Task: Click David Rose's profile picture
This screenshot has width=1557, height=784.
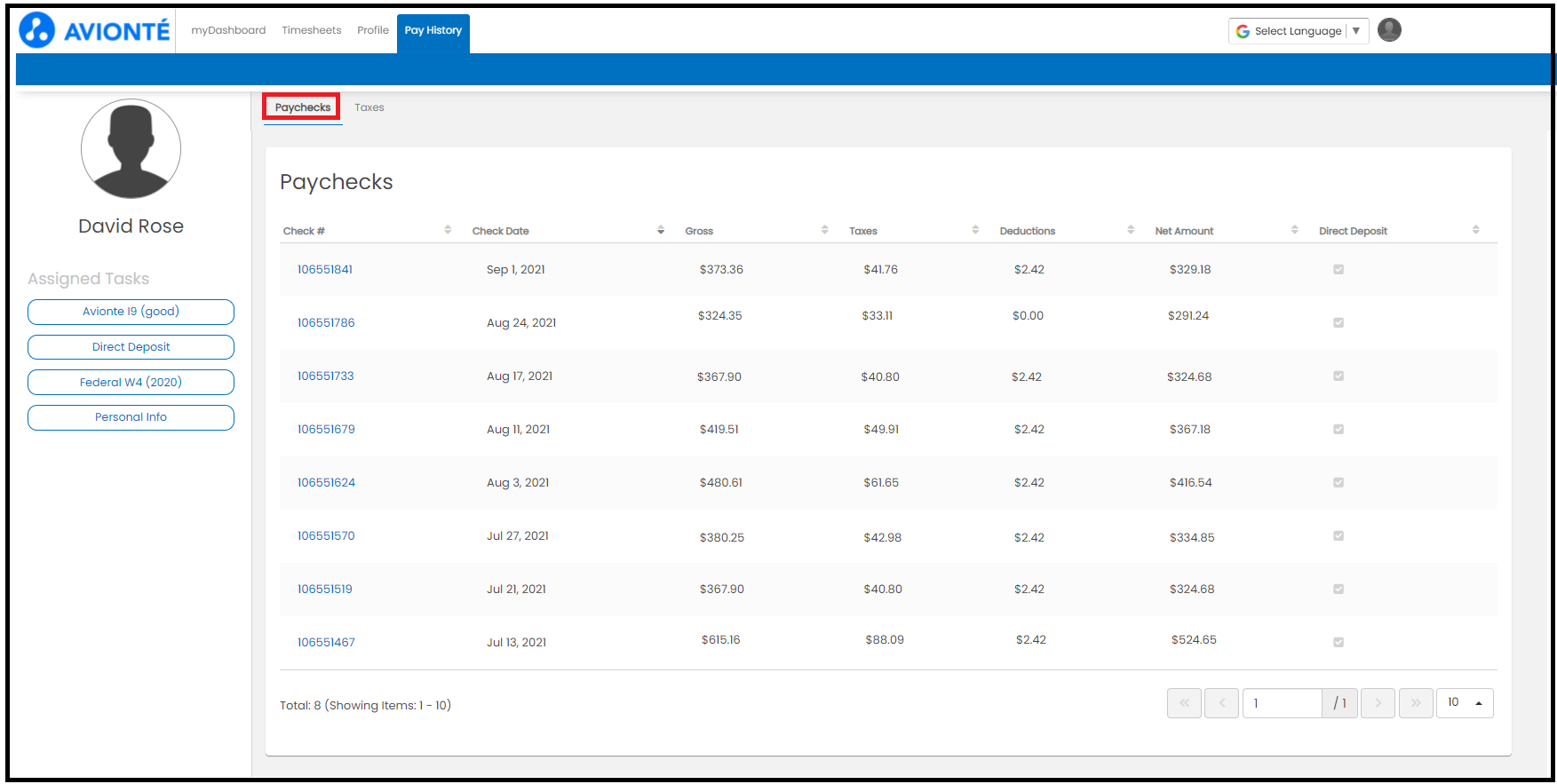Action: (x=131, y=148)
